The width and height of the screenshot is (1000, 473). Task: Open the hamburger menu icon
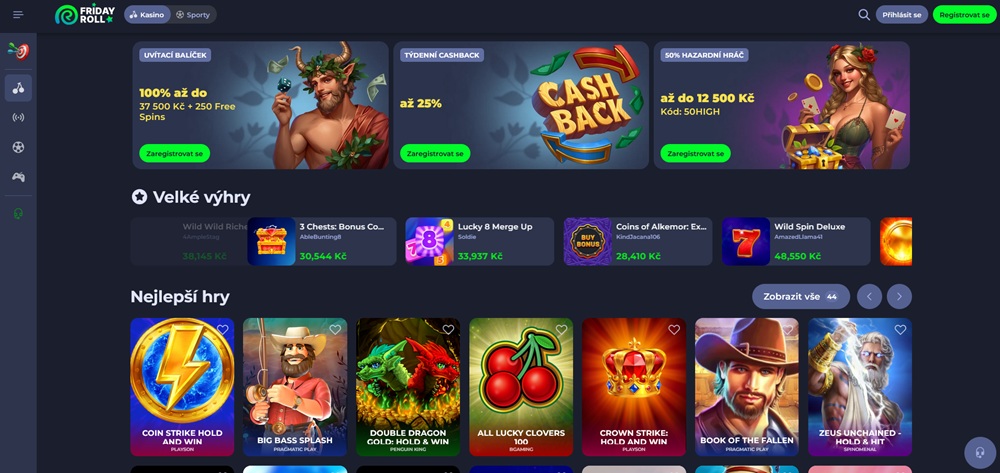click(18, 15)
